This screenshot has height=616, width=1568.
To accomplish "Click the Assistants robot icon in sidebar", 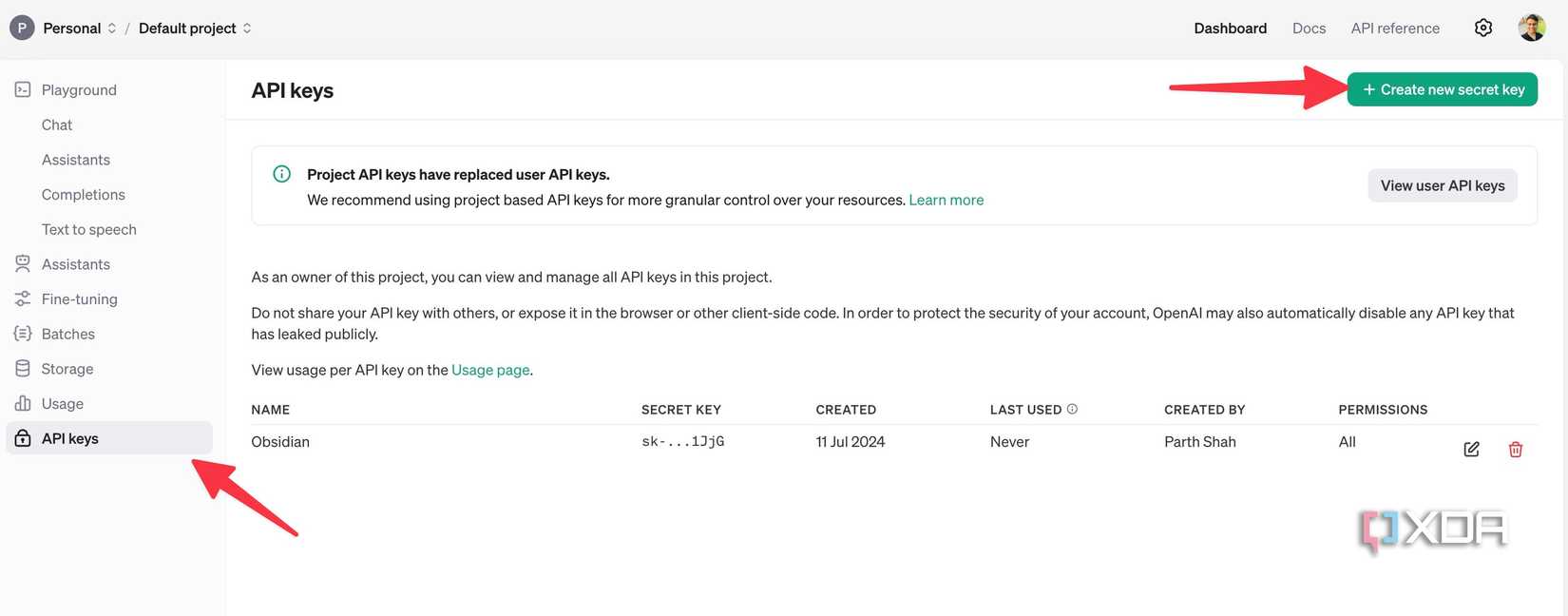I will click(x=23, y=263).
